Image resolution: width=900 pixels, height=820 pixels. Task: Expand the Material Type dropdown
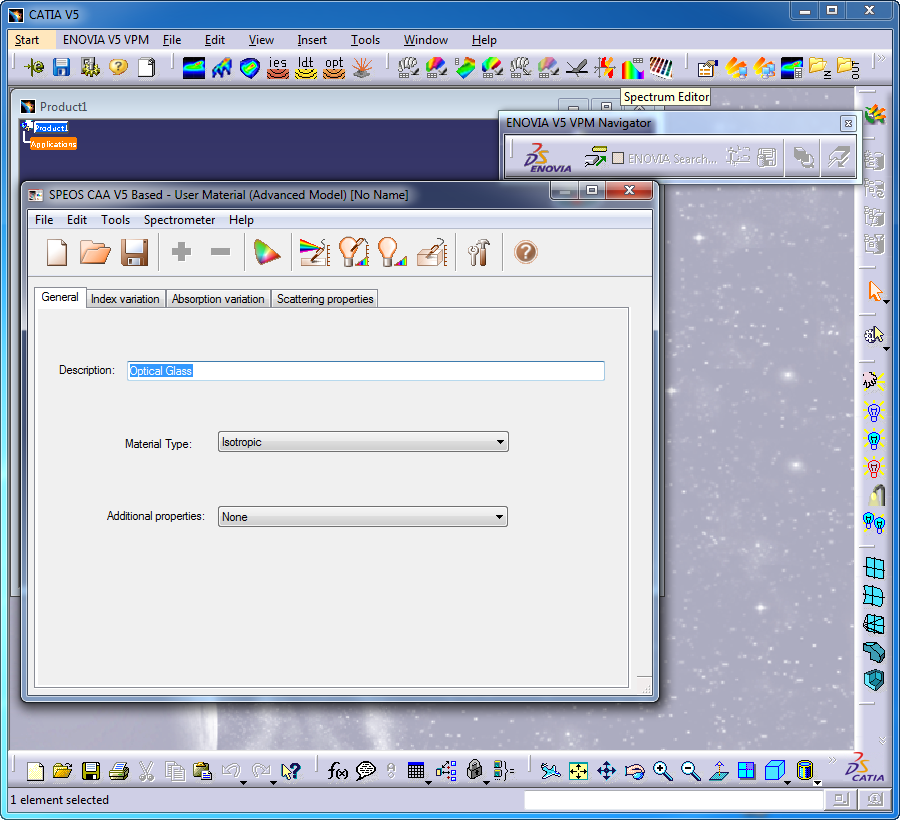pos(500,442)
